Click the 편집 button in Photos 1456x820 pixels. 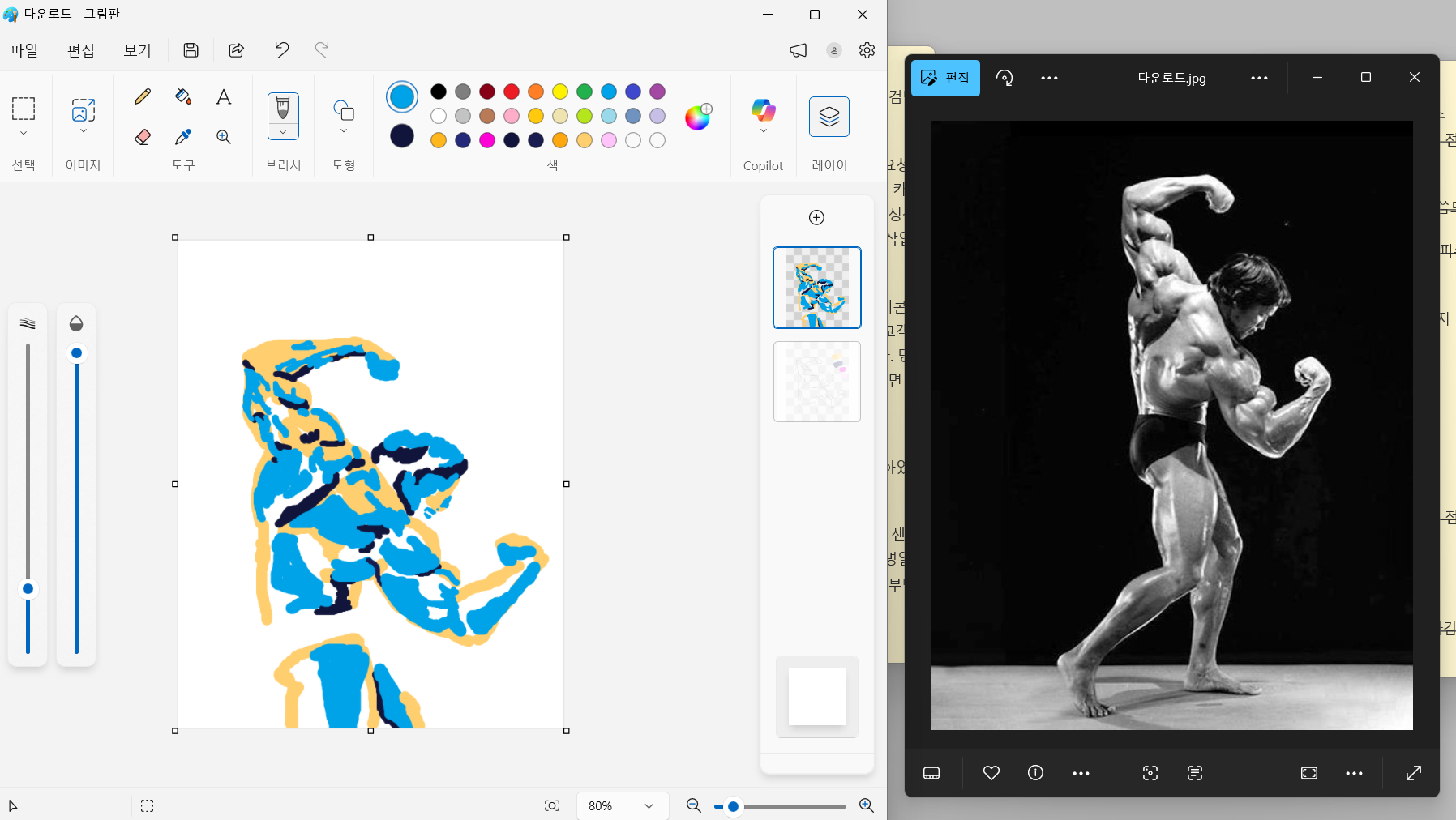pyautogui.click(x=945, y=78)
